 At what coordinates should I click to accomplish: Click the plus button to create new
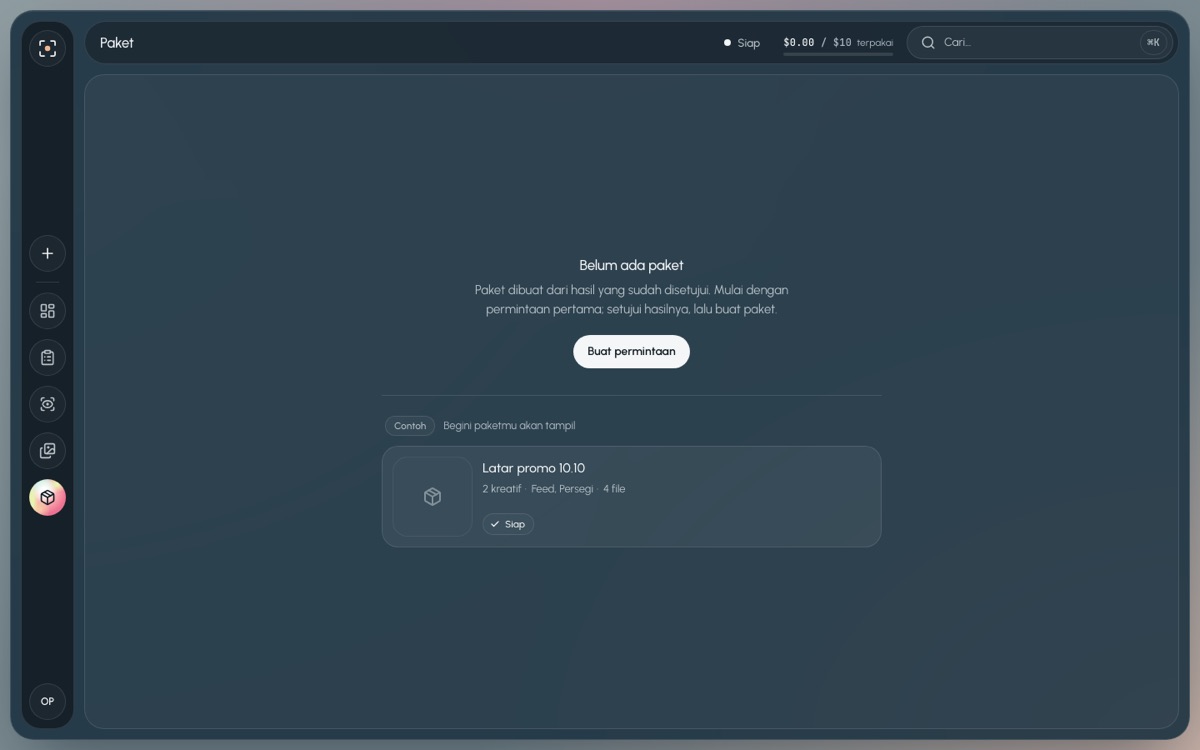(47, 253)
